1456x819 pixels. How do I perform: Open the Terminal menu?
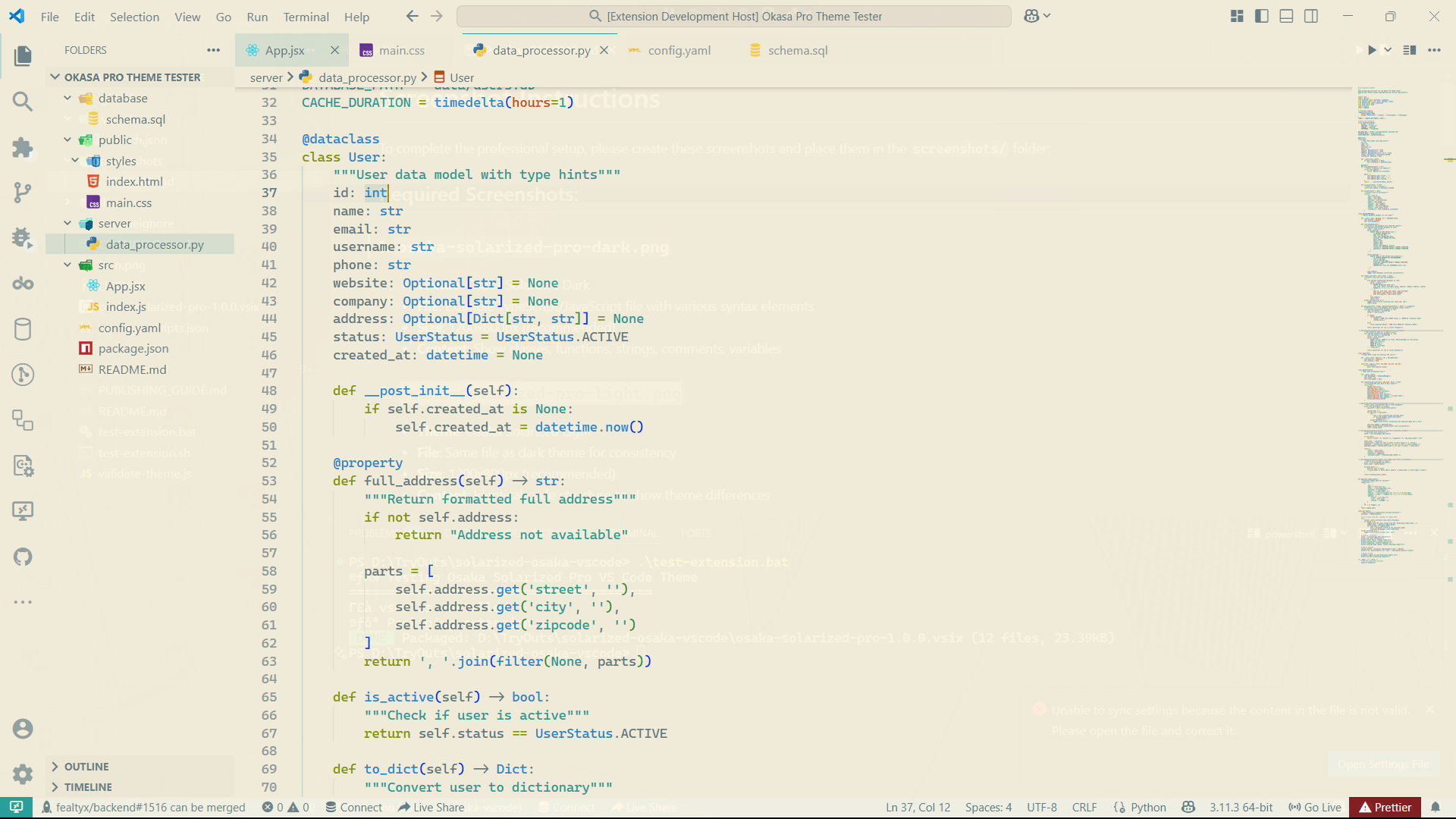pos(306,17)
